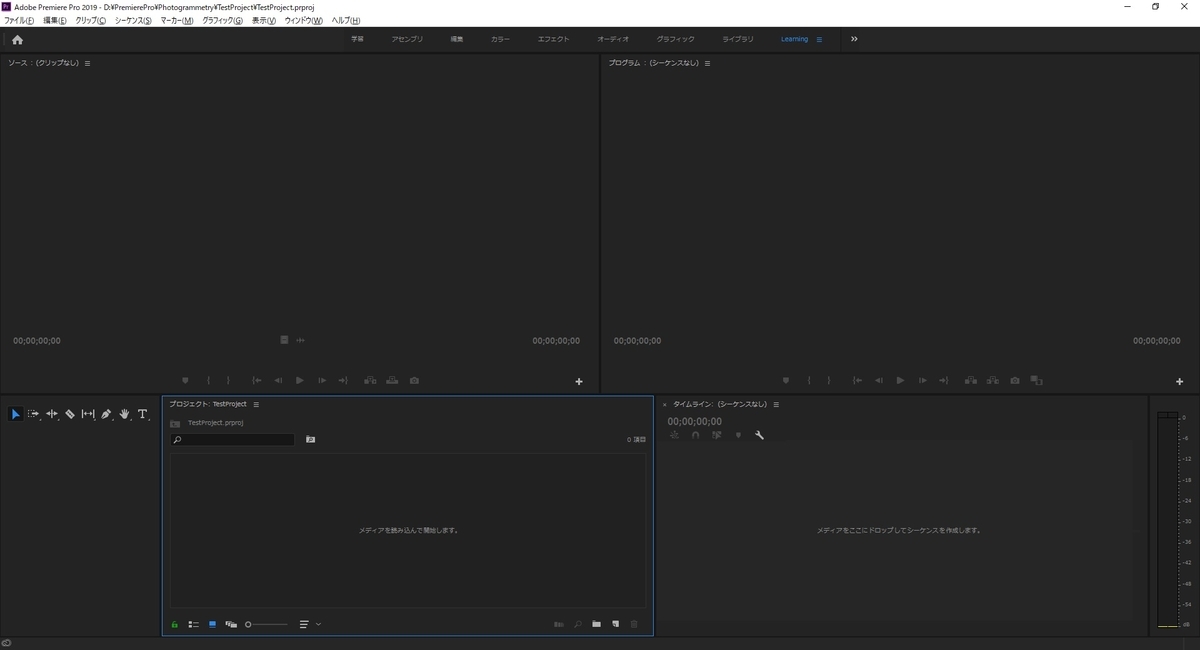Close the Timeline panel tab x
The image size is (1200, 650).
[x=664, y=405]
